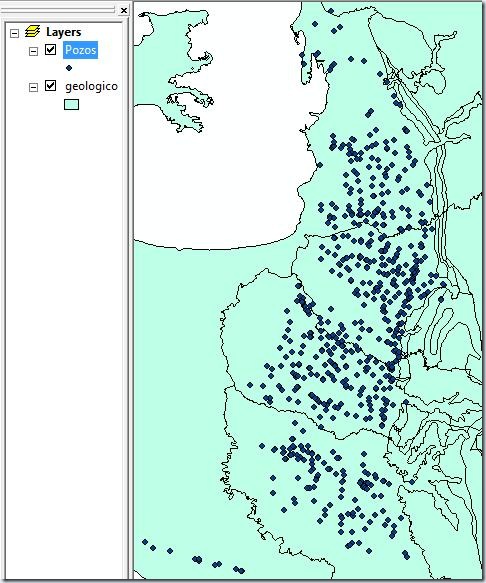
Task: Toggle geologico layer visibility checkbox
Action: click(x=51, y=86)
